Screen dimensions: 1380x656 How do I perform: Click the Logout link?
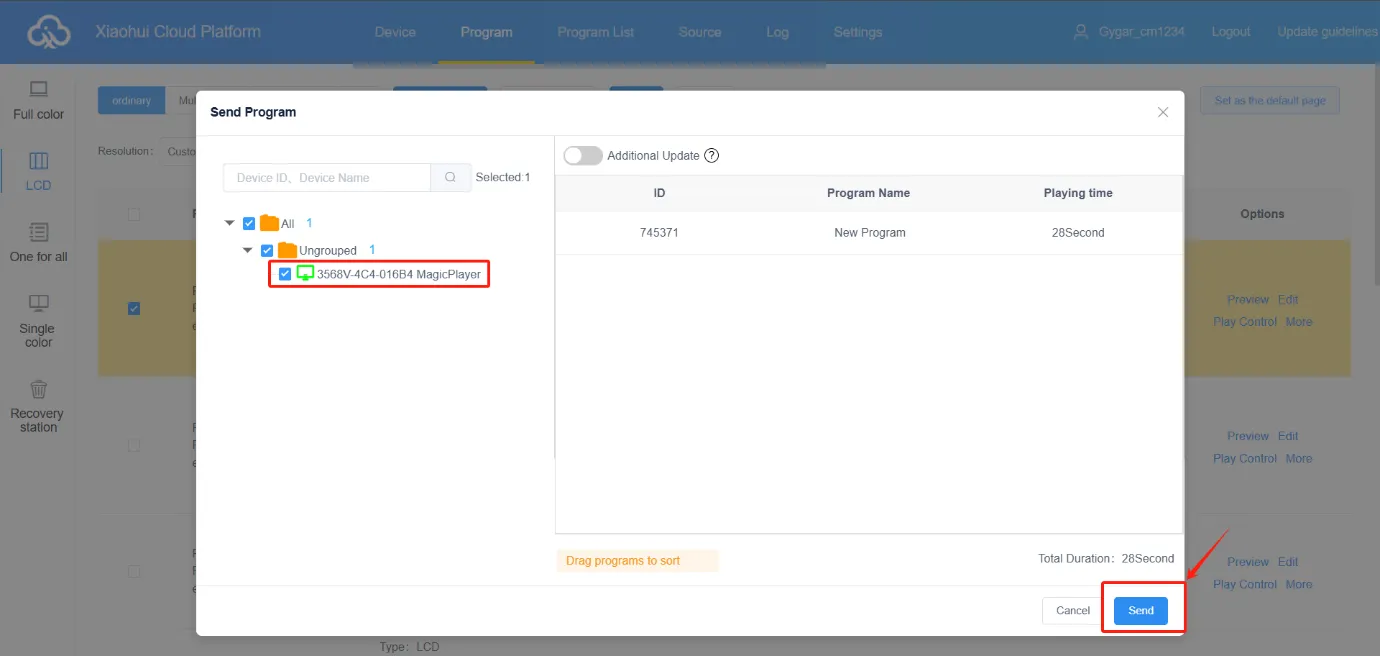pos(1231,32)
